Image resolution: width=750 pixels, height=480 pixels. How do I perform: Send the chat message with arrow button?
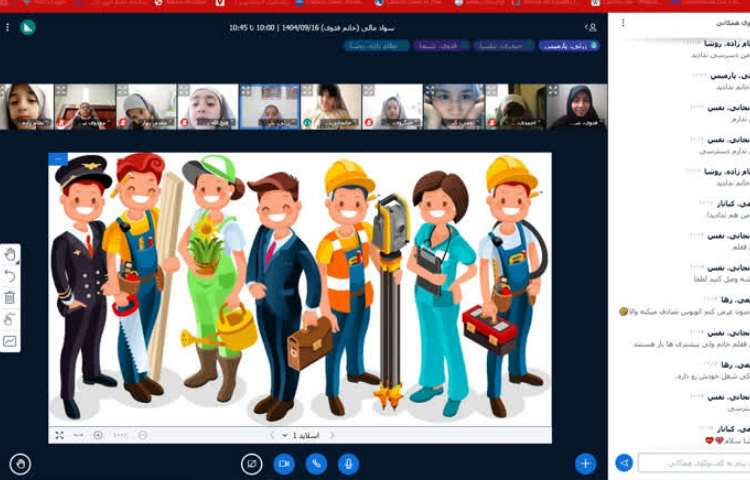click(624, 463)
